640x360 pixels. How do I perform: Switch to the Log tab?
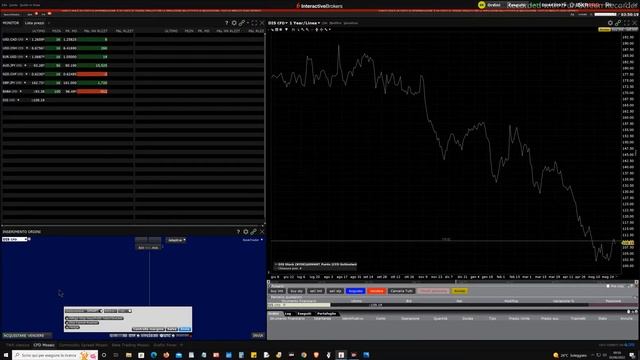tap(288, 313)
